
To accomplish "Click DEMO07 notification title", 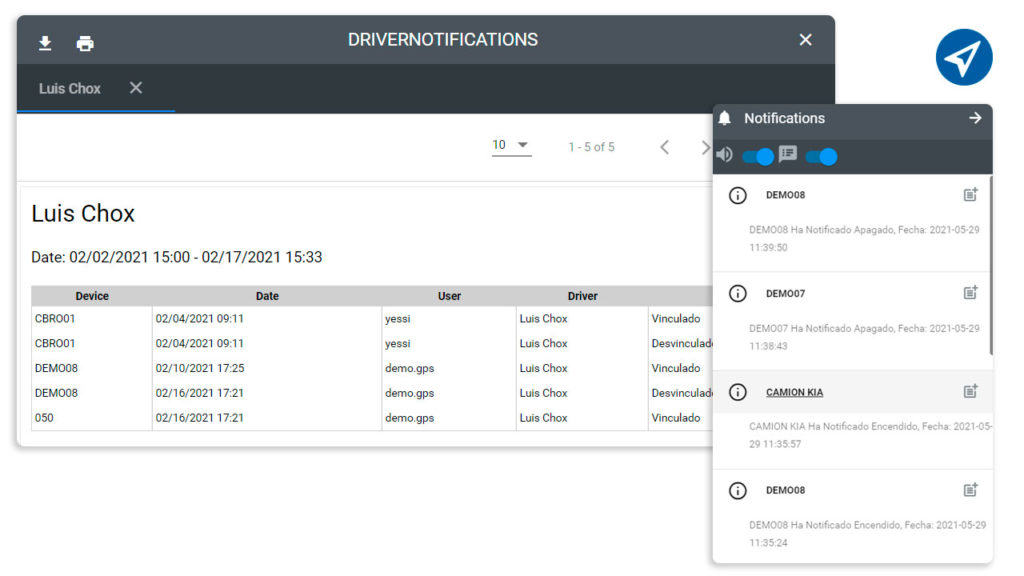I will coord(785,294).
